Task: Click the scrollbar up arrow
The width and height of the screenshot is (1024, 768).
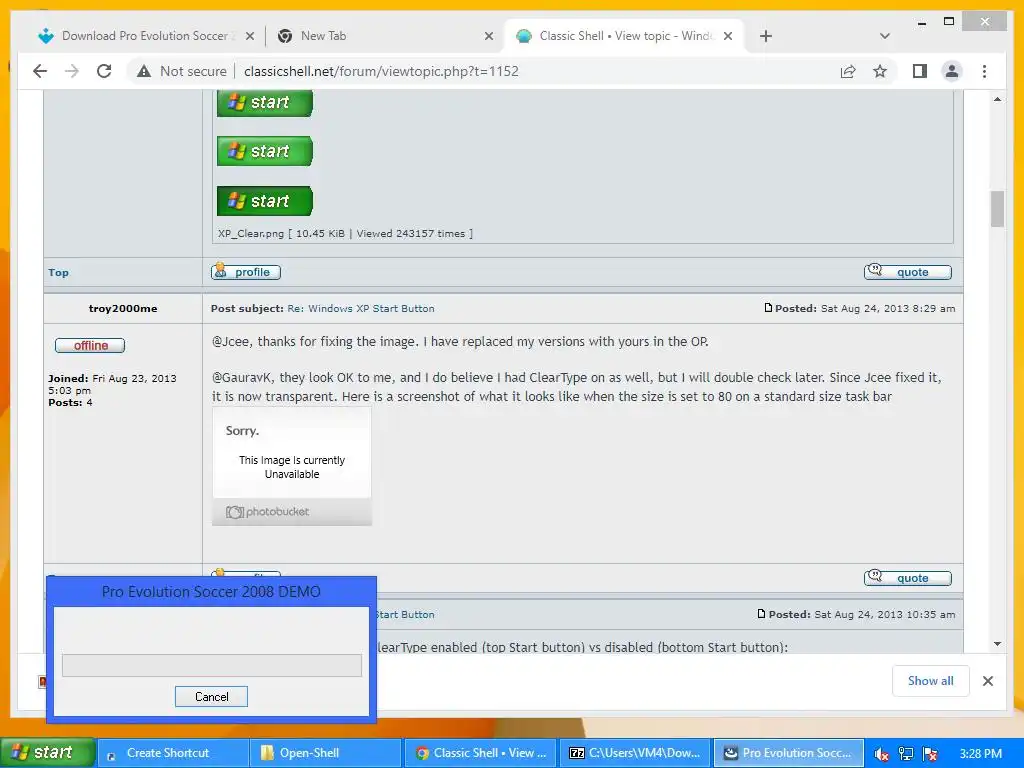Action: (997, 99)
